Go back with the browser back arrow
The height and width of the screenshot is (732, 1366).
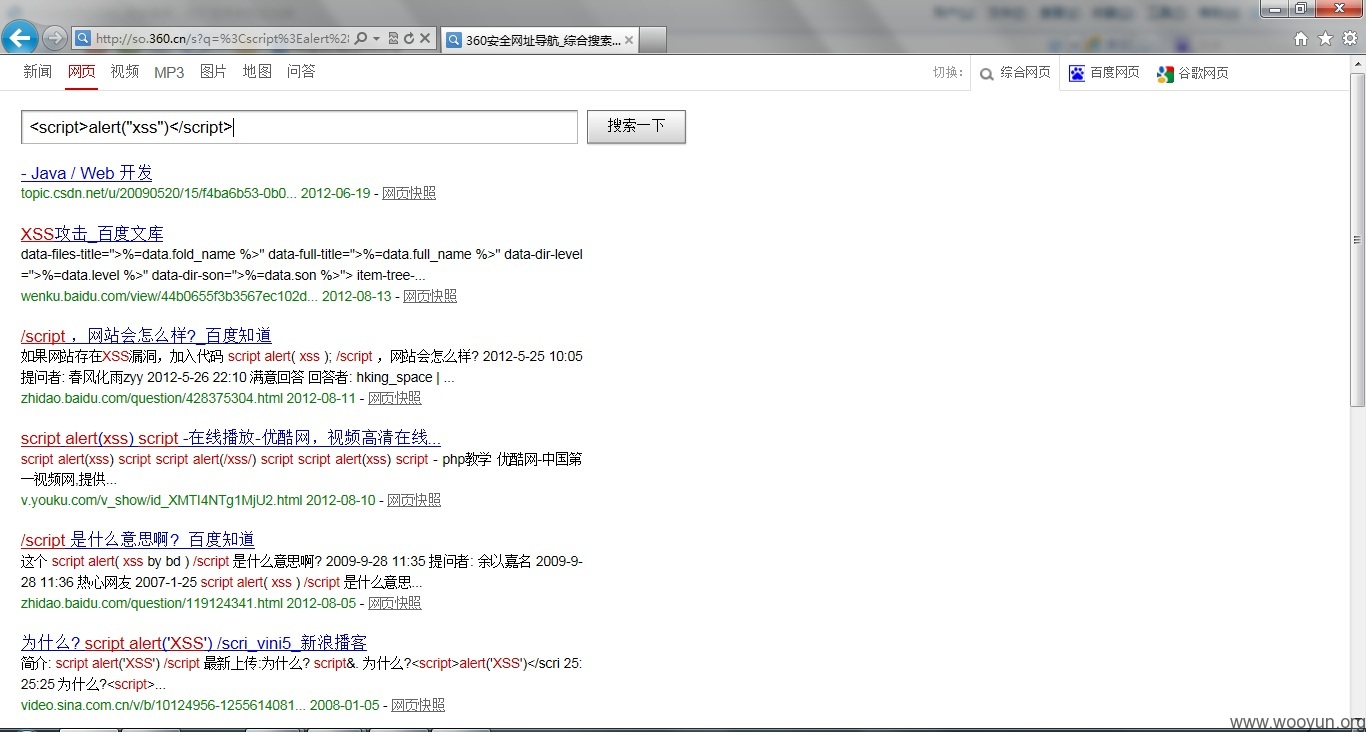tap(20, 38)
